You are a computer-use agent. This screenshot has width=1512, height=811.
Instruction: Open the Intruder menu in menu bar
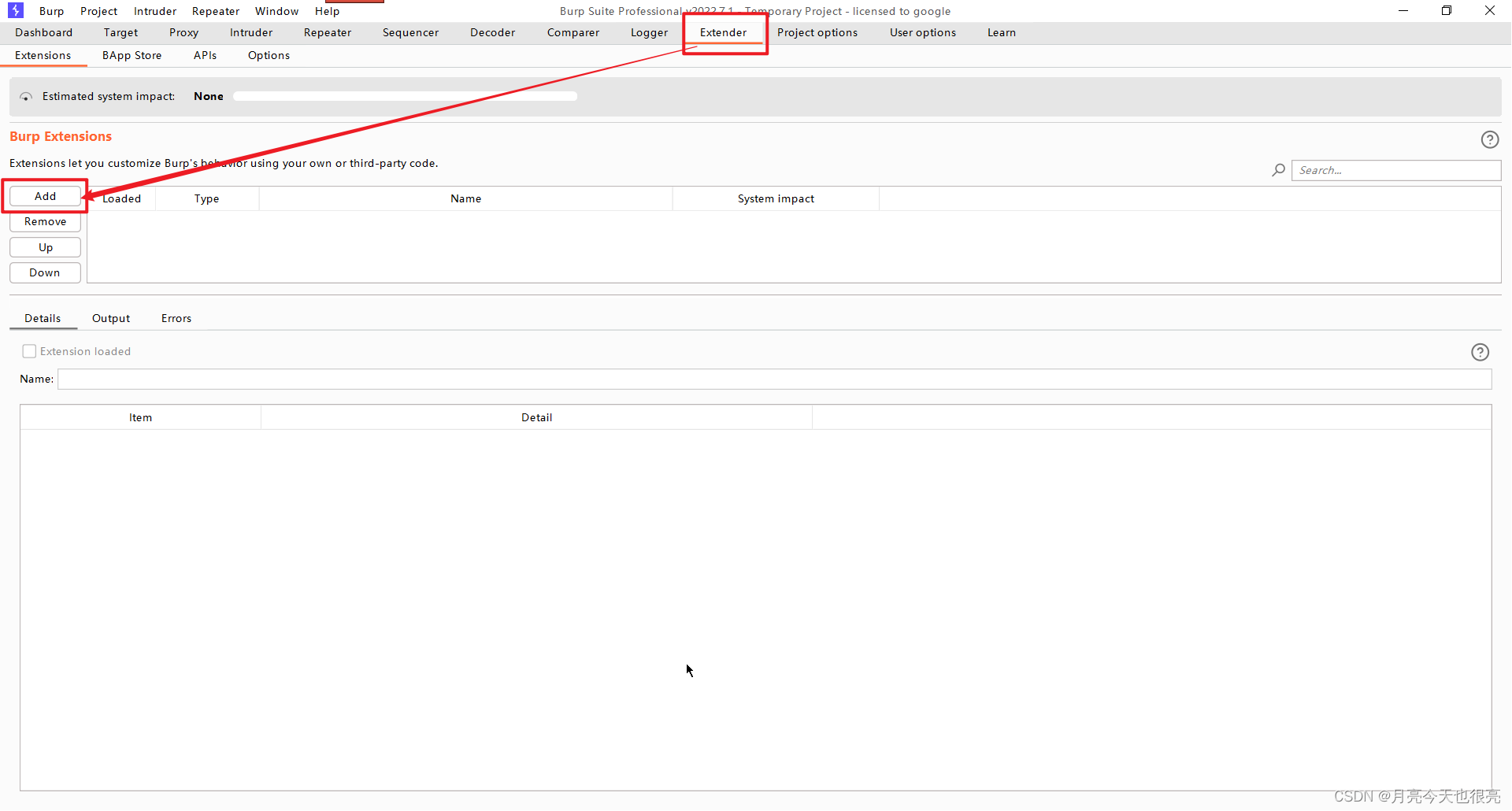tap(154, 11)
